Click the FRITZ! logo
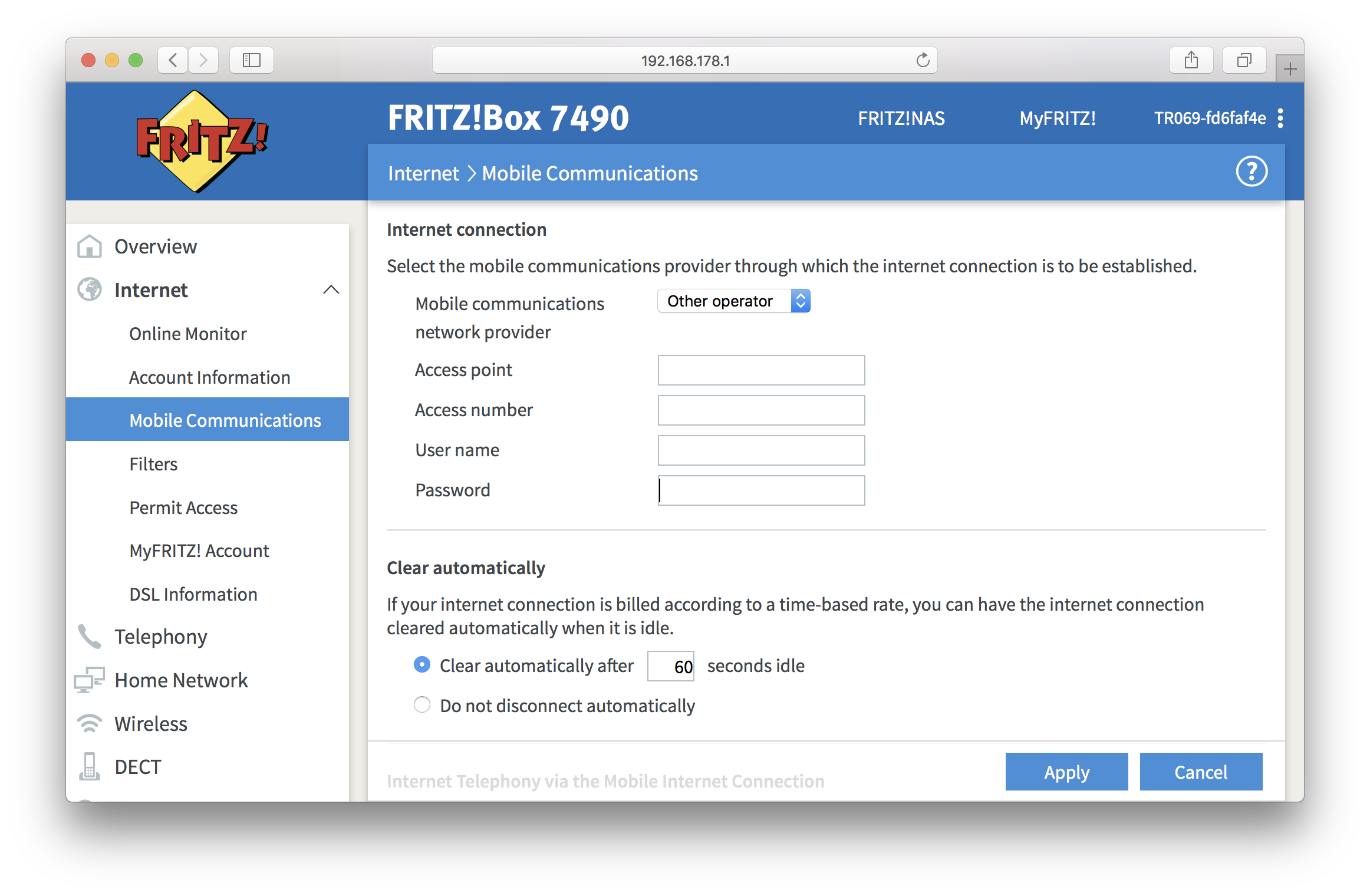The height and width of the screenshot is (896, 1370). tap(202, 141)
